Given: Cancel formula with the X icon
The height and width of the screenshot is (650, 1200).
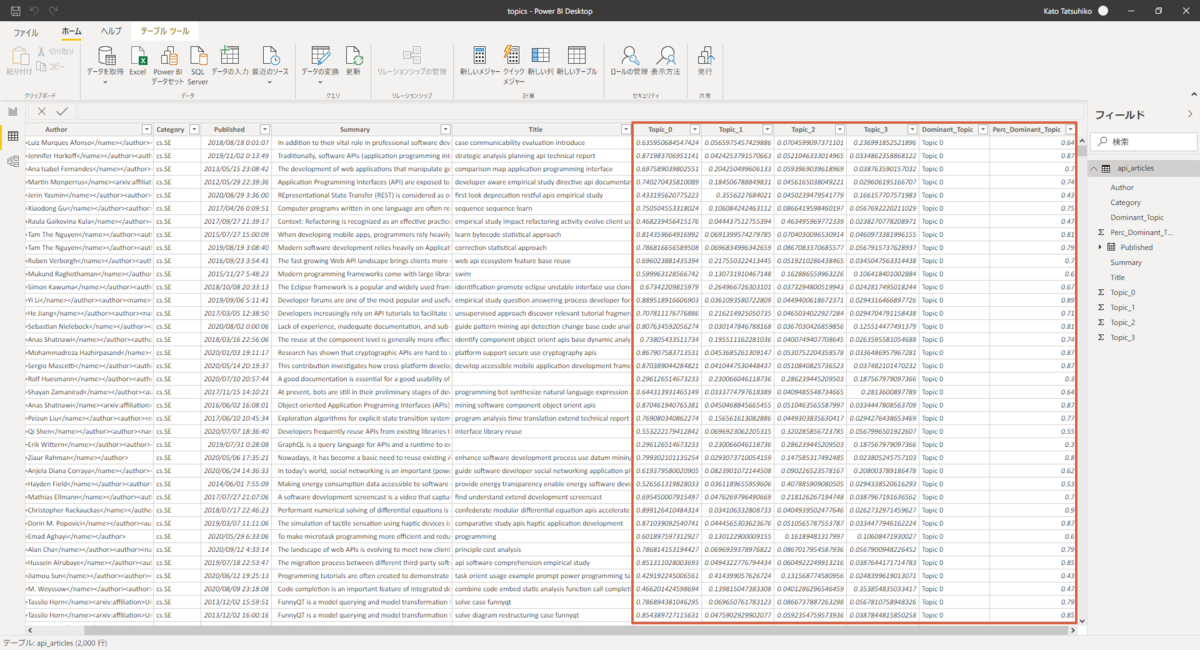Looking at the screenshot, I should [x=42, y=111].
